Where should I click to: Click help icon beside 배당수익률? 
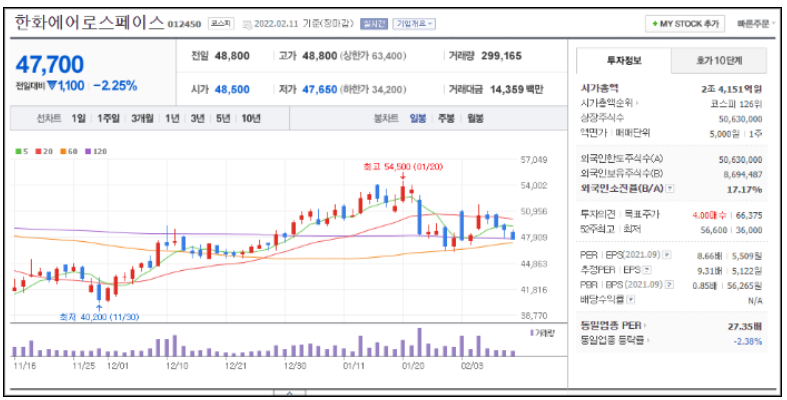631,300
